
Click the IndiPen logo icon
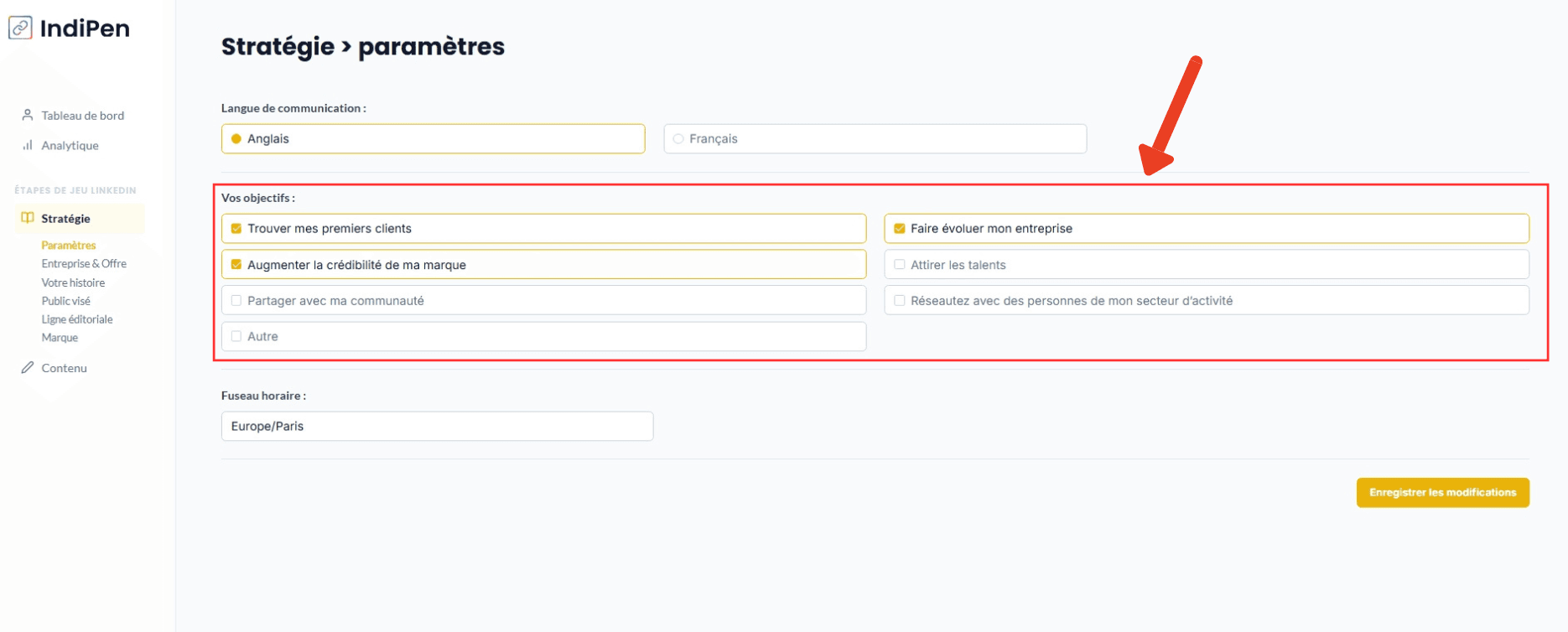point(20,28)
